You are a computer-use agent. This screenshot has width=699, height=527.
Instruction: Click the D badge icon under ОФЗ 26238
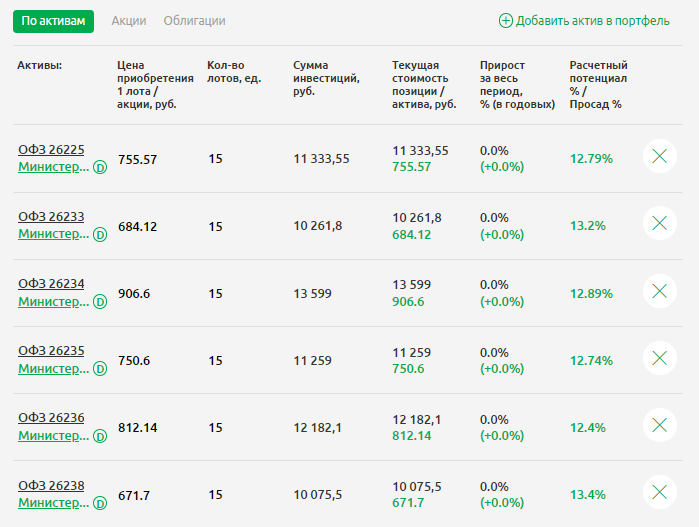tap(100, 504)
